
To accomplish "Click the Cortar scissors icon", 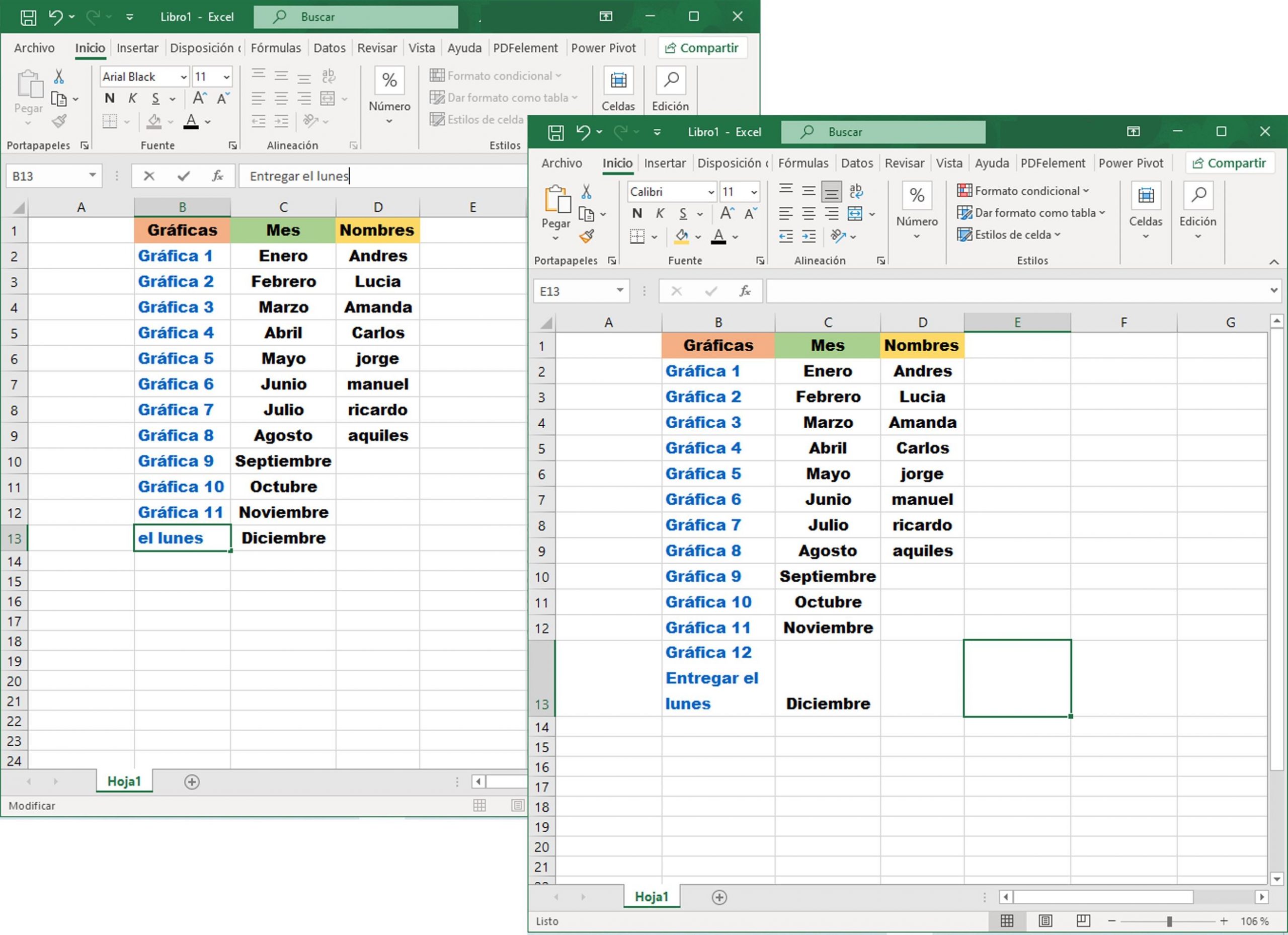I will (x=587, y=192).
